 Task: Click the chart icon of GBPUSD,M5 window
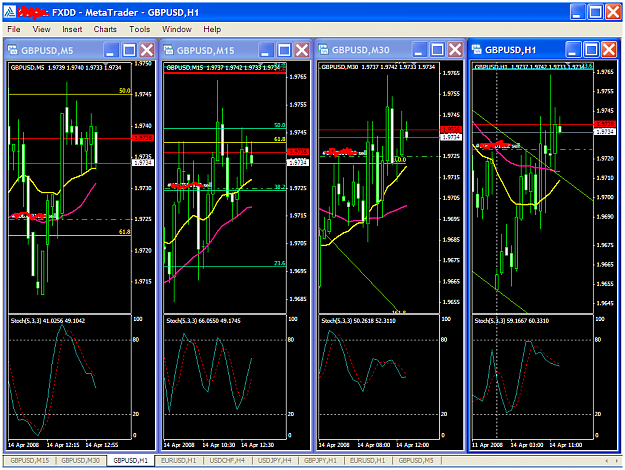click(x=13, y=50)
